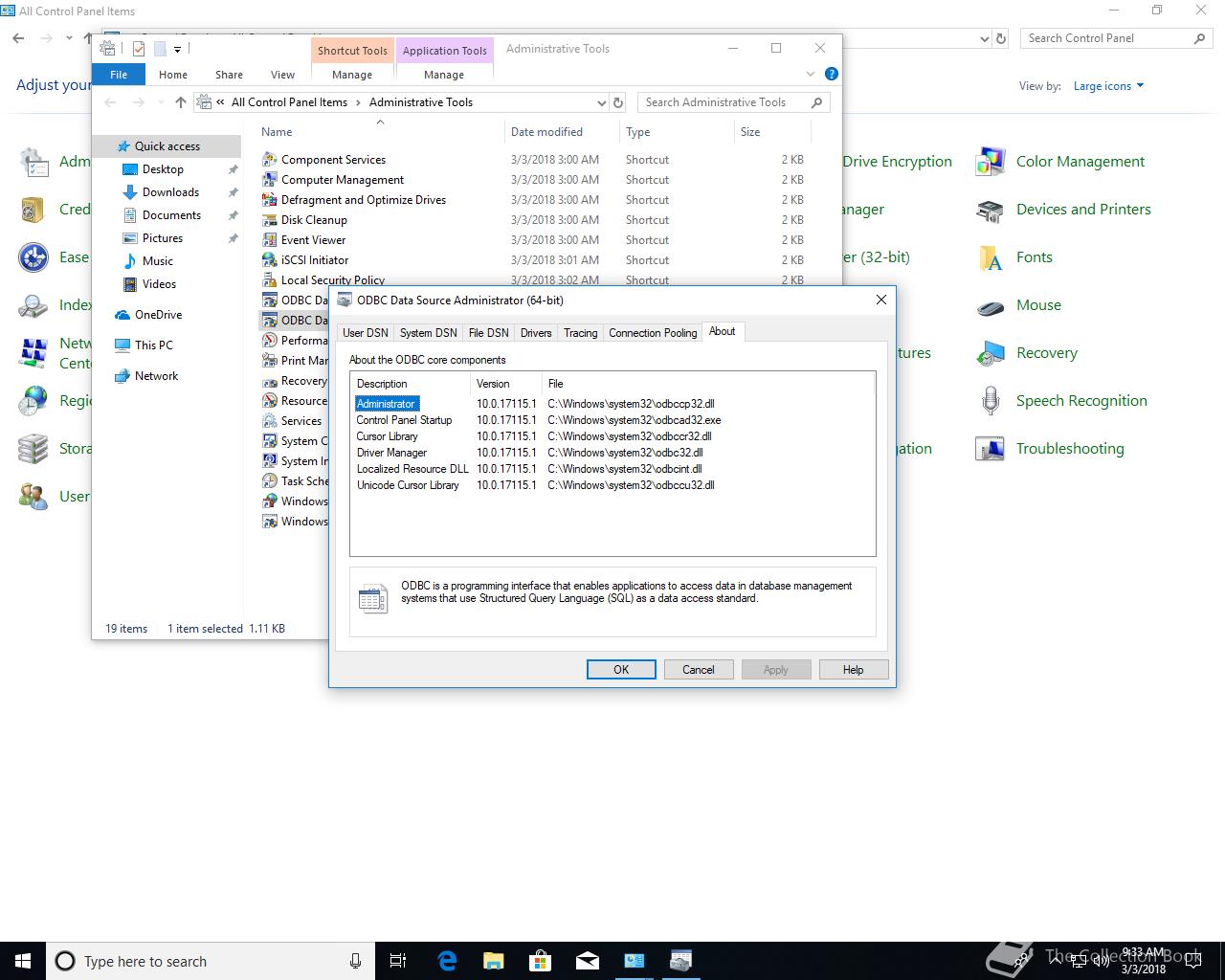This screenshot has width=1225, height=980.
Task: Select the Disk Cleanup icon
Action: click(270, 220)
